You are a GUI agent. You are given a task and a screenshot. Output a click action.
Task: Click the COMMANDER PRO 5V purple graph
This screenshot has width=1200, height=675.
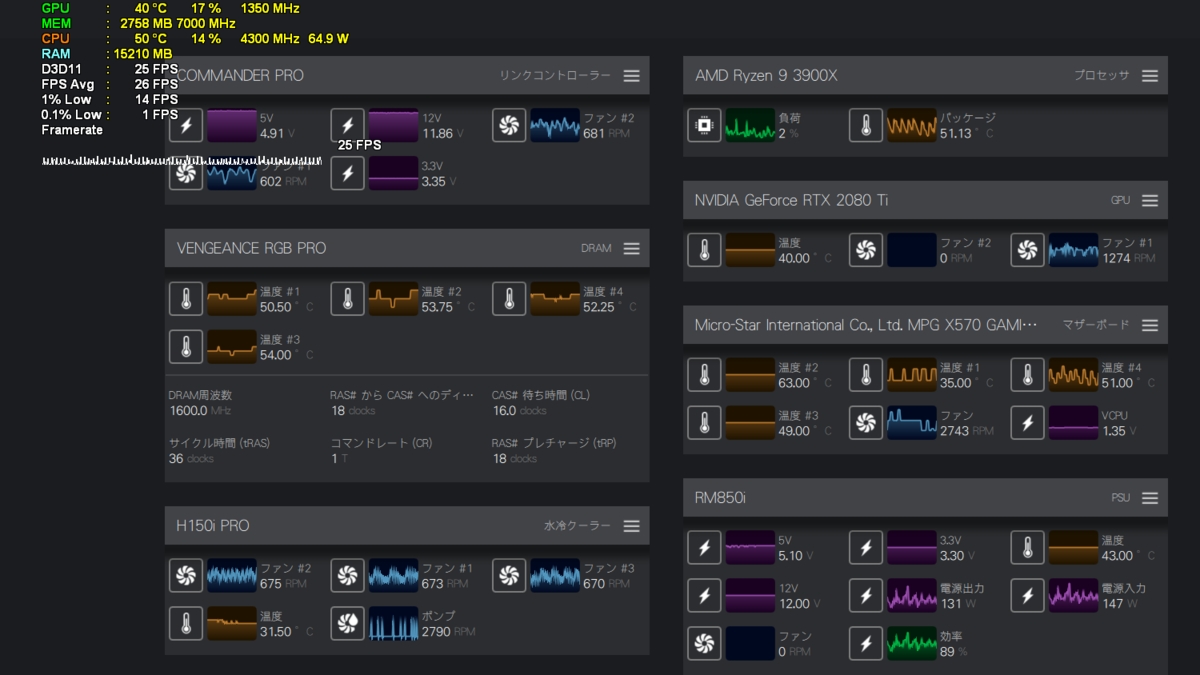click(x=232, y=126)
